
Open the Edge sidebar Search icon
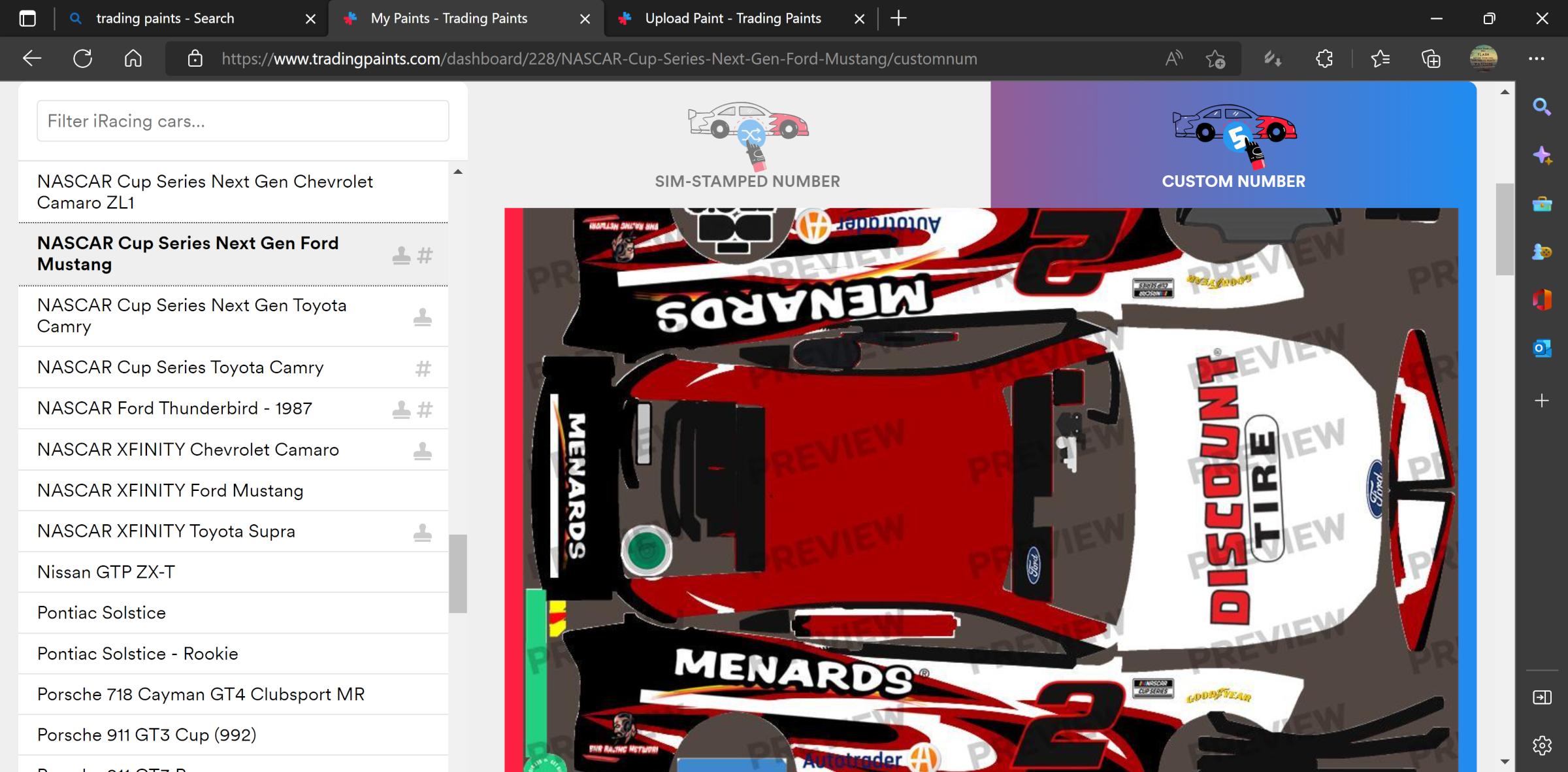pyautogui.click(x=1542, y=107)
